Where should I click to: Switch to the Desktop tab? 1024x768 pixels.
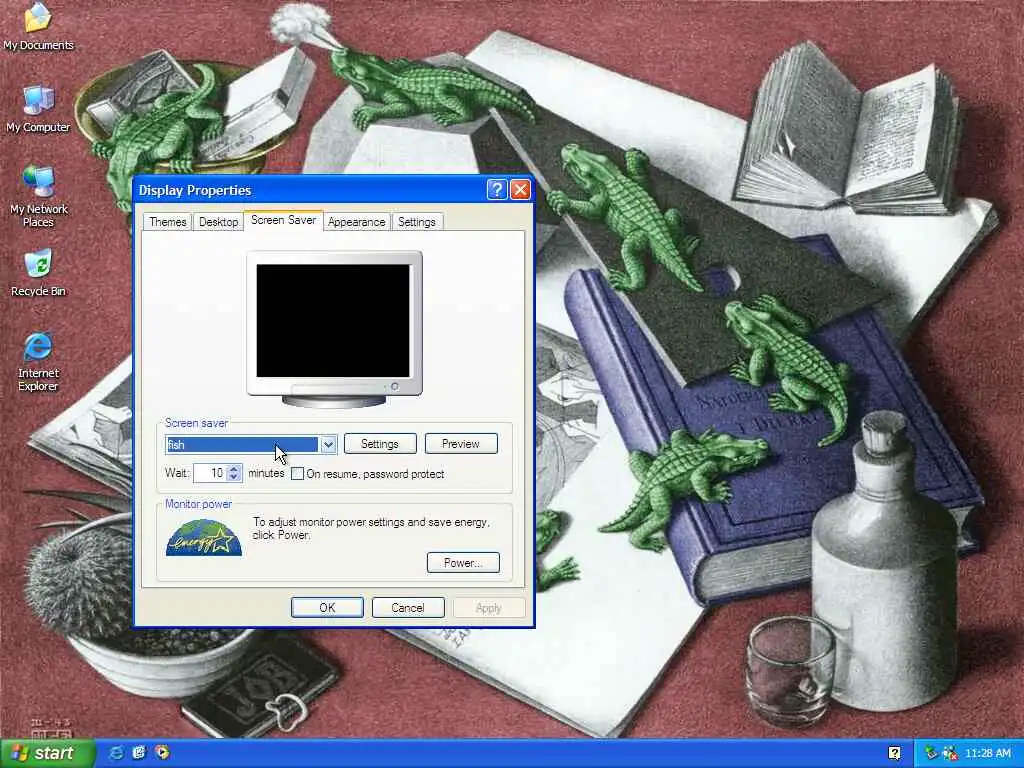tap(218, 222)
